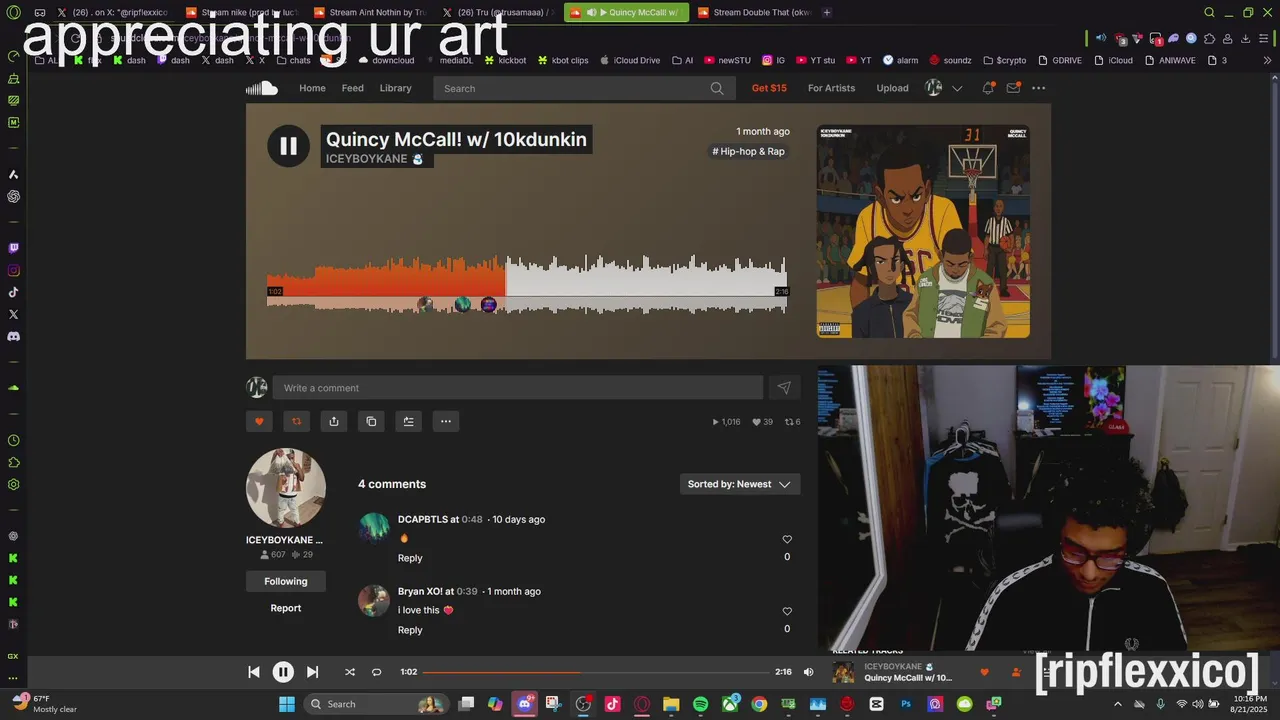Click the Write a comment field
The image size is (1280, 720).
pyautogui.click(x=518, y=388)
